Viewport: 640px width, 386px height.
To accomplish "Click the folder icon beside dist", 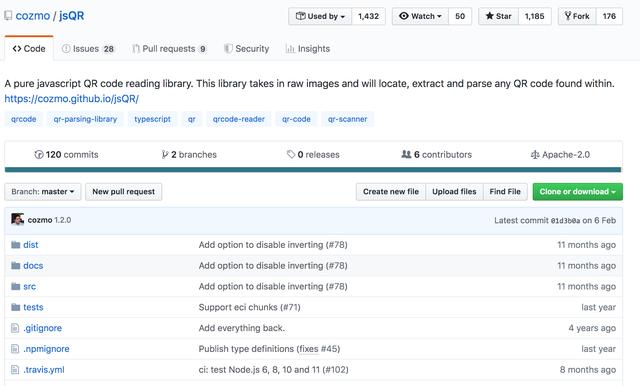I will click(x=16, y=245).
